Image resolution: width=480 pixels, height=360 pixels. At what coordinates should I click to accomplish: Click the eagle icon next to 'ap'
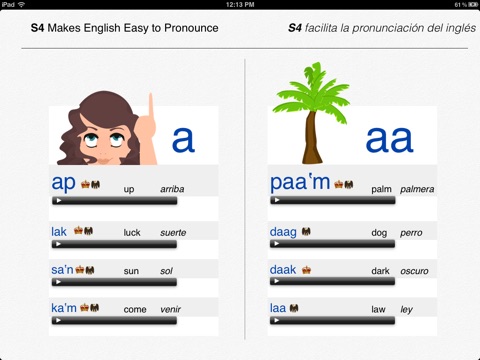[x=95, y=184]
